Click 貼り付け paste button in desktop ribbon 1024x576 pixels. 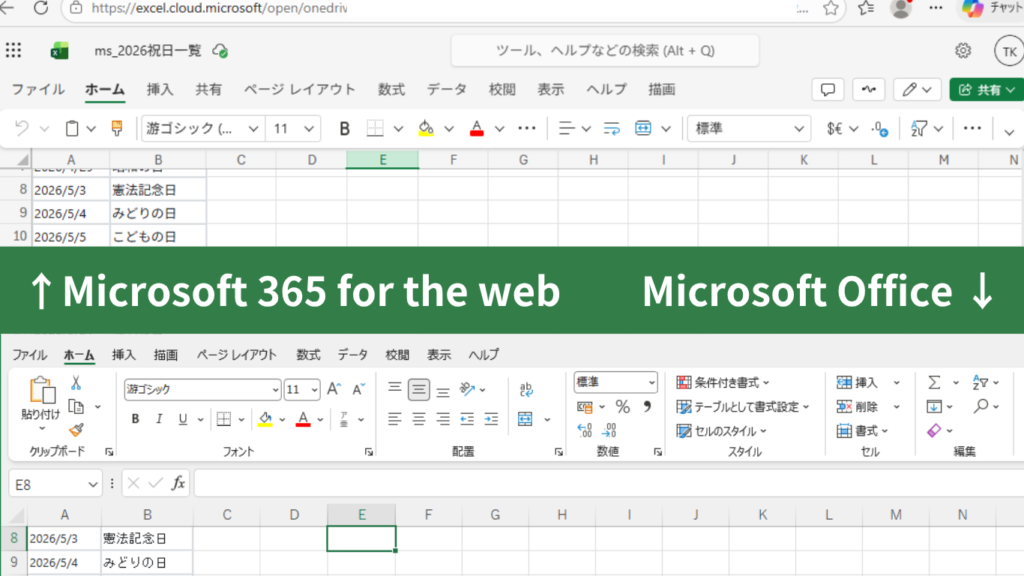40,397
